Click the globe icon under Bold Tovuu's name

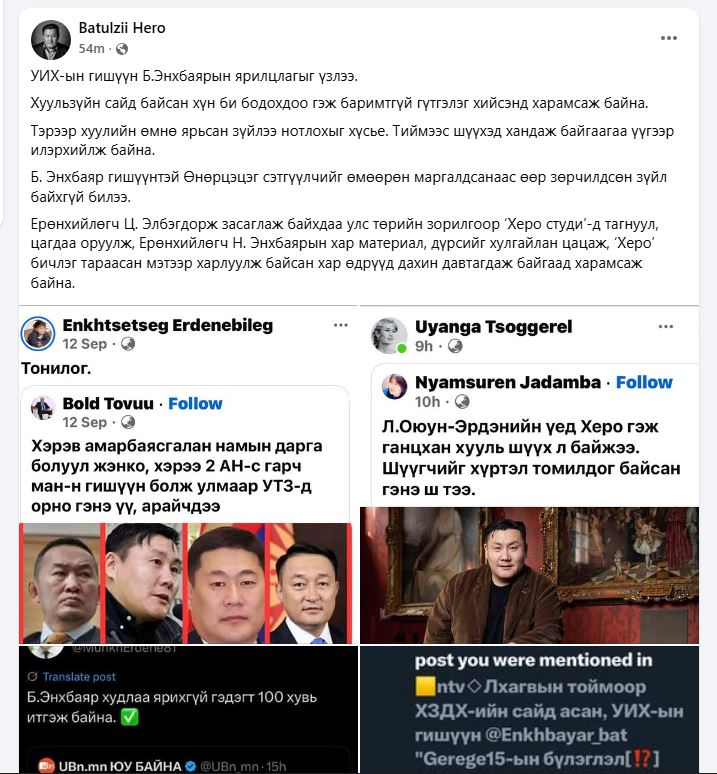point(128,423)
